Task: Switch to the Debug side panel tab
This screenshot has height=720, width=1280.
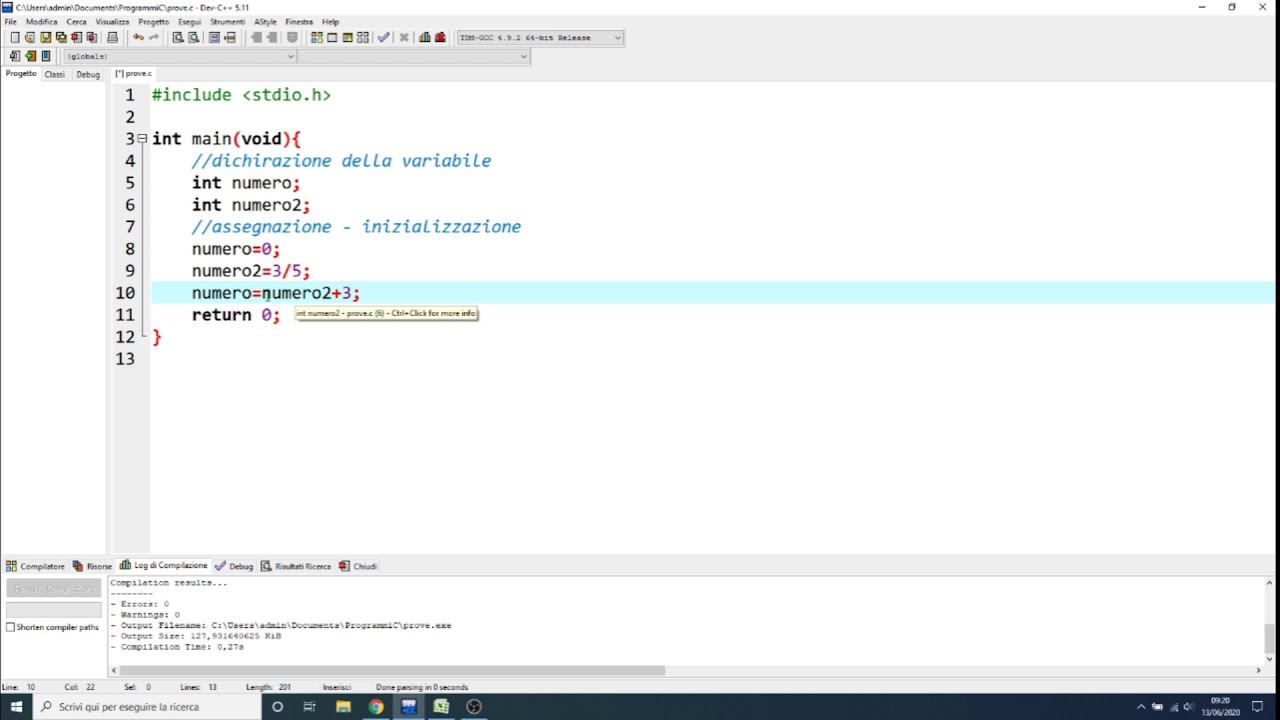Action: tap(88, 74)
